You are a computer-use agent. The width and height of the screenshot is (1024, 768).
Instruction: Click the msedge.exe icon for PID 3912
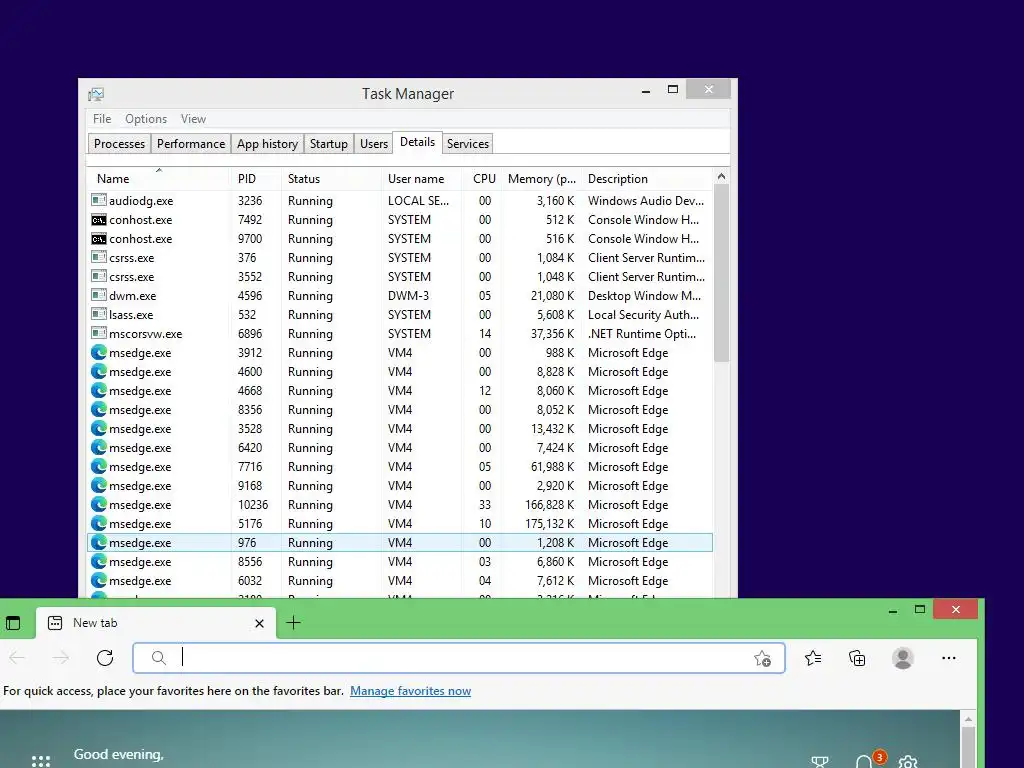99,353
